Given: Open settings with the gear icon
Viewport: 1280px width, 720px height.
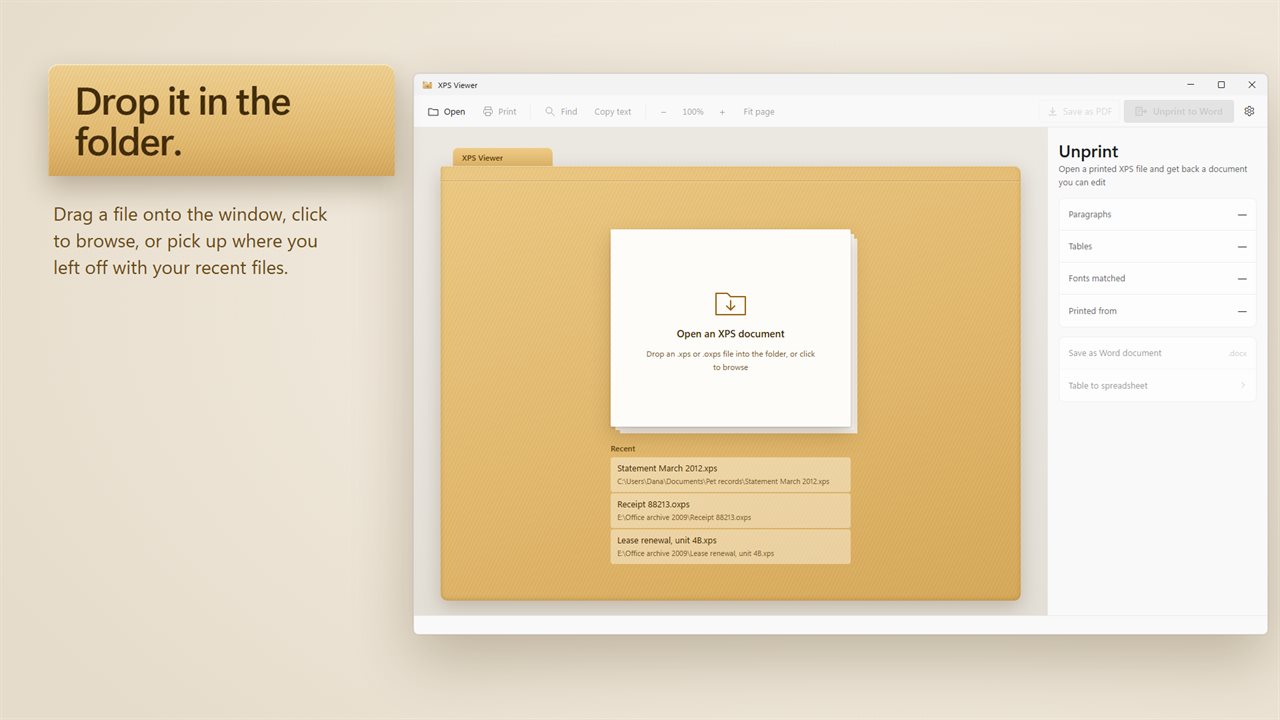Looking at the screenshot, I should click(1249, 112).
